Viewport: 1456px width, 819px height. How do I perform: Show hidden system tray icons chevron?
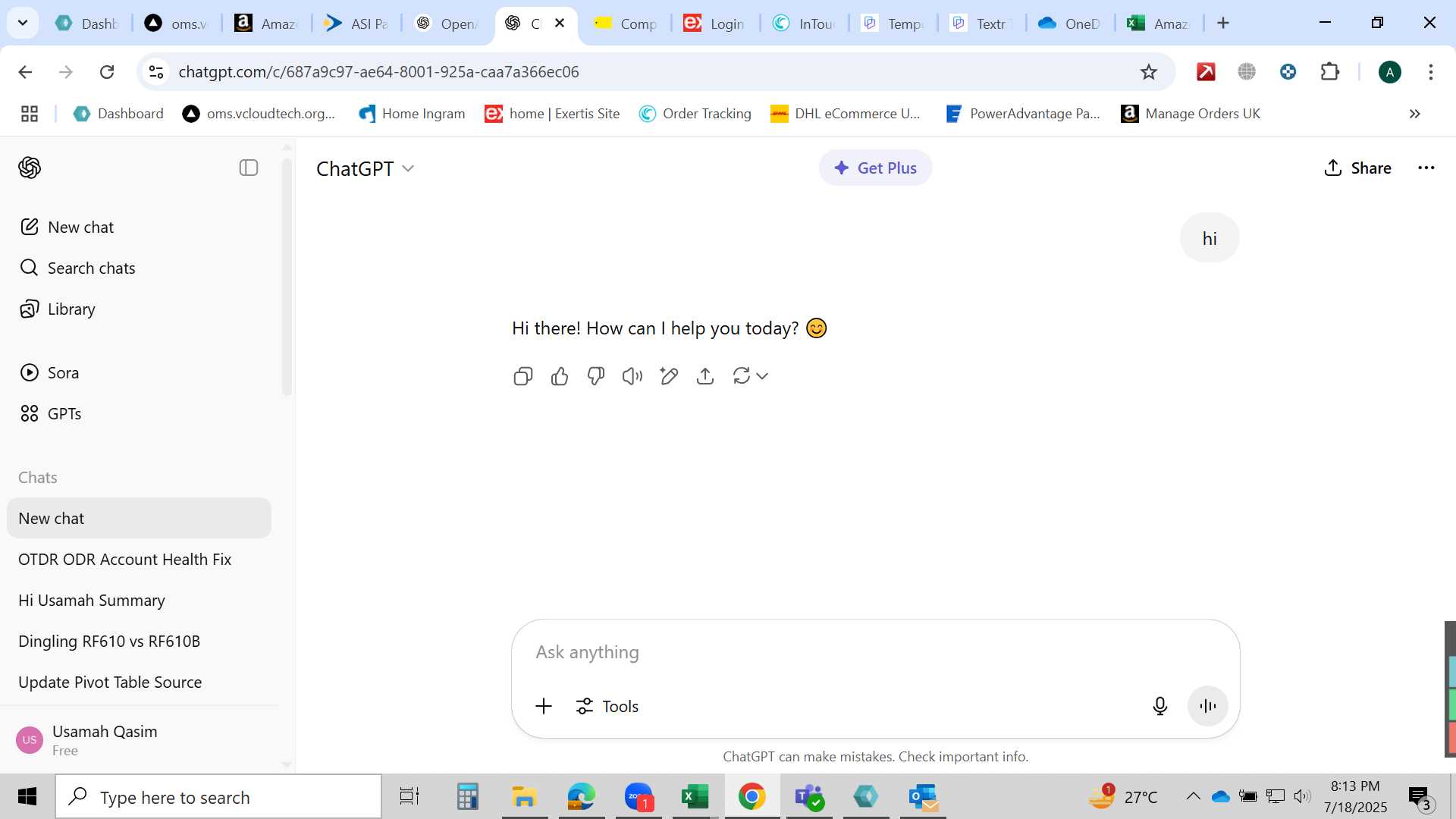tap(1193, 796)
